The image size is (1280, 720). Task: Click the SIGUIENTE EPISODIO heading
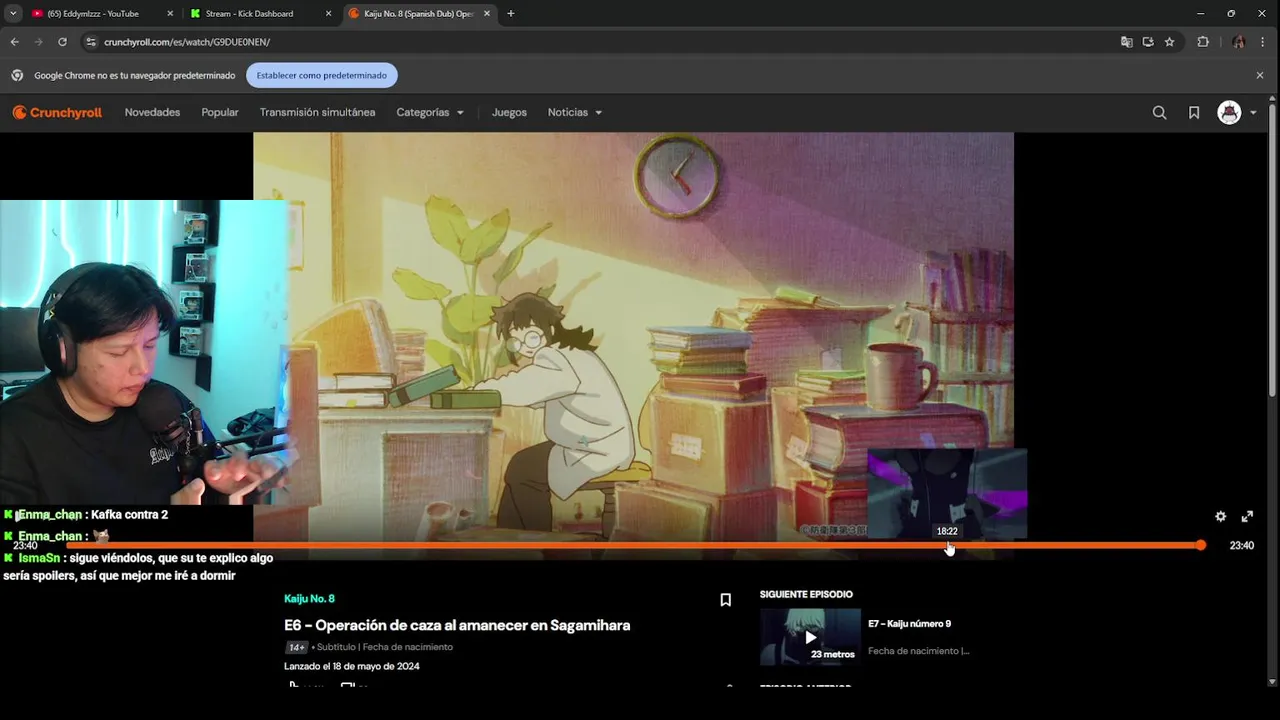click(806, 595)
